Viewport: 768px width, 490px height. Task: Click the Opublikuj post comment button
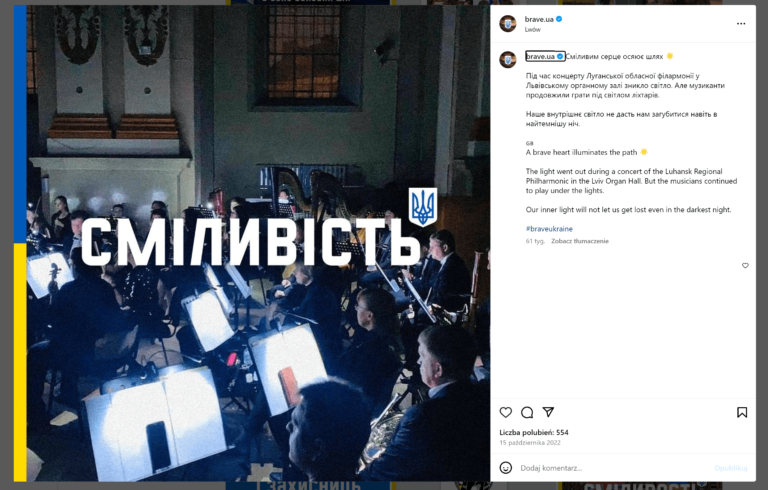pyautogui.click(x=730, y=468)
